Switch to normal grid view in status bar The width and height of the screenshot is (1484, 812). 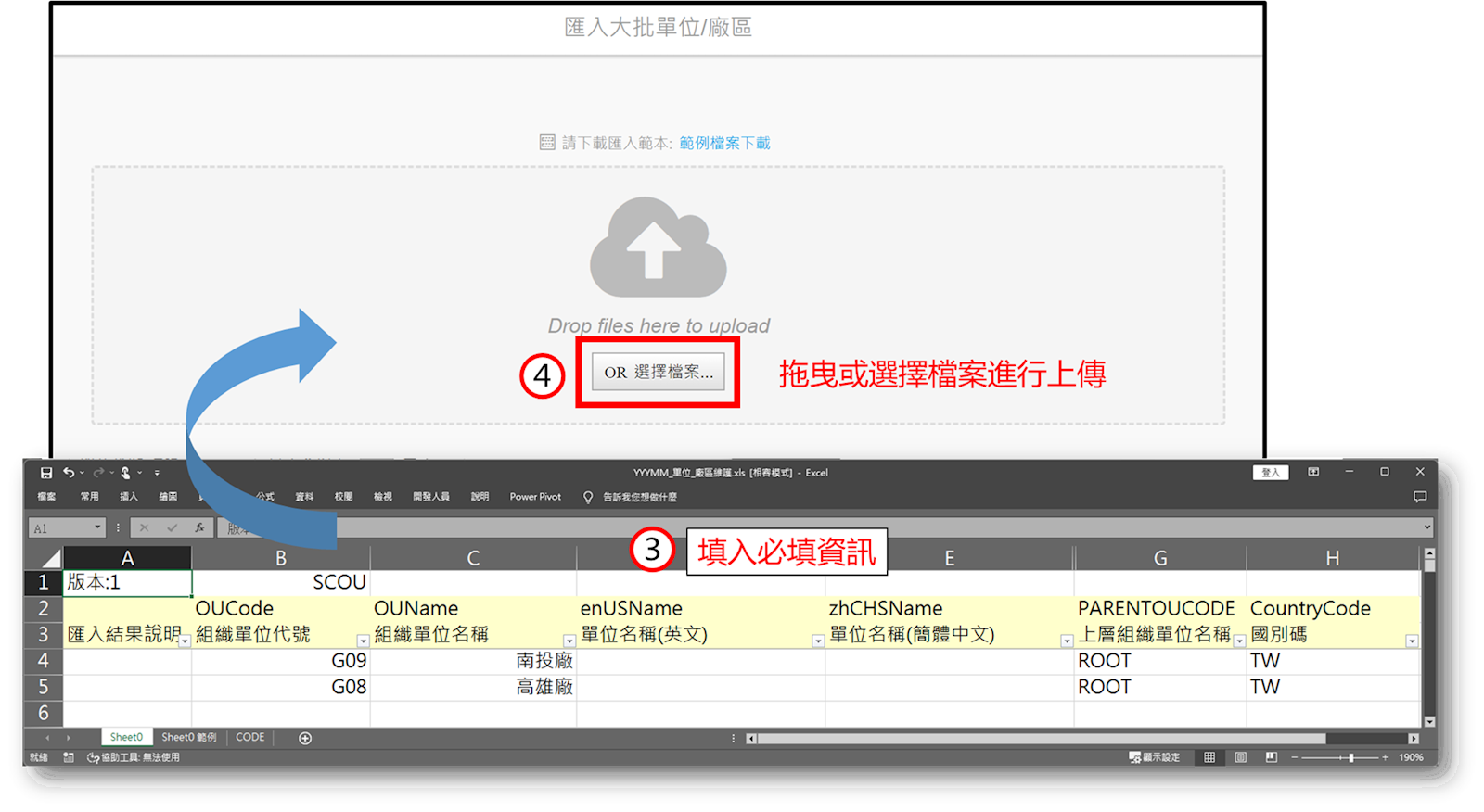coord(1209,757)
